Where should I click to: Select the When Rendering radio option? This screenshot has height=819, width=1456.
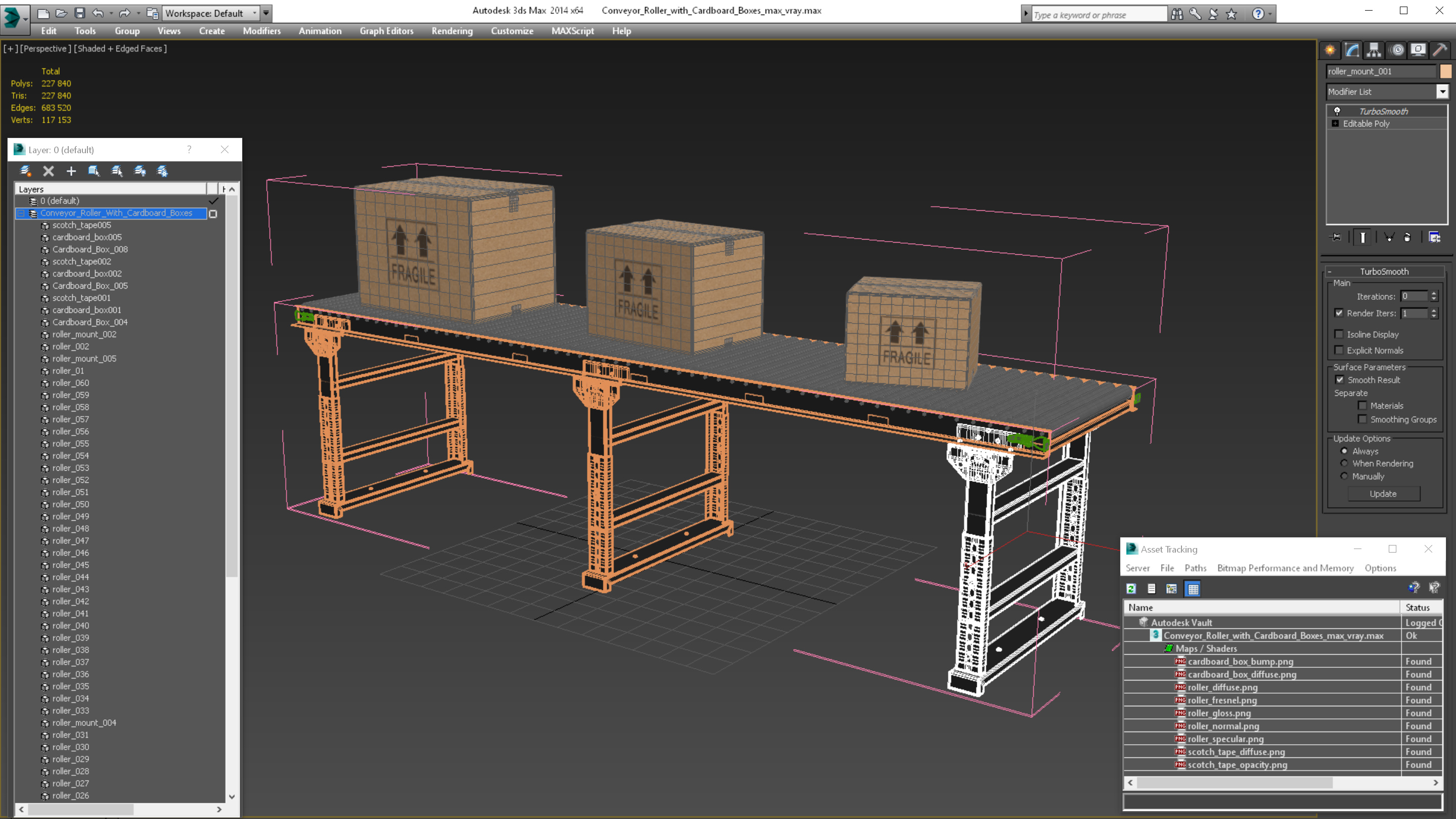(x=1344, y=464)
